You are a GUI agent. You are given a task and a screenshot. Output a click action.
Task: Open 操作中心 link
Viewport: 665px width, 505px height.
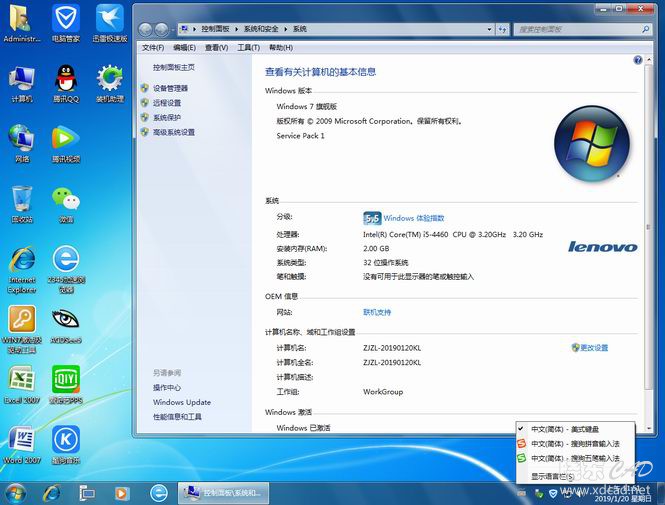pos(167,388)
